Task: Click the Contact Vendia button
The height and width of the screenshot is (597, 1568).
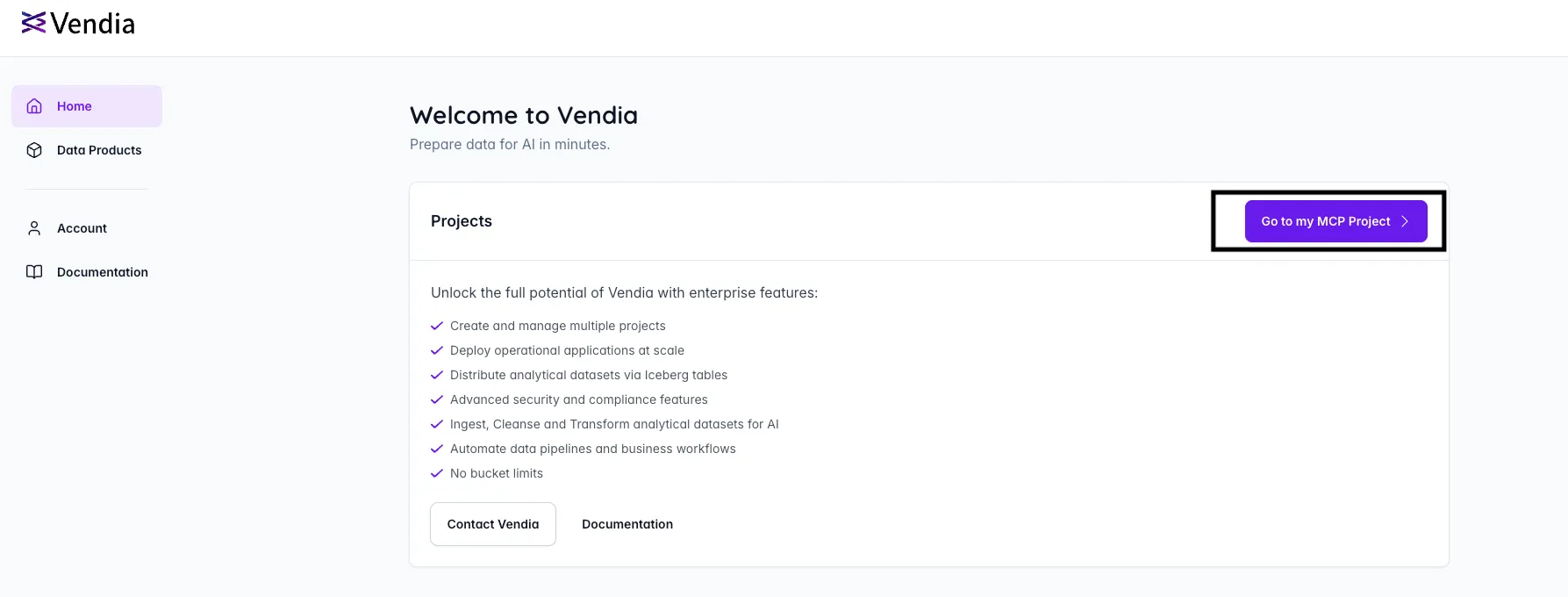Action: pyautogui.click(x=493, y=524)
